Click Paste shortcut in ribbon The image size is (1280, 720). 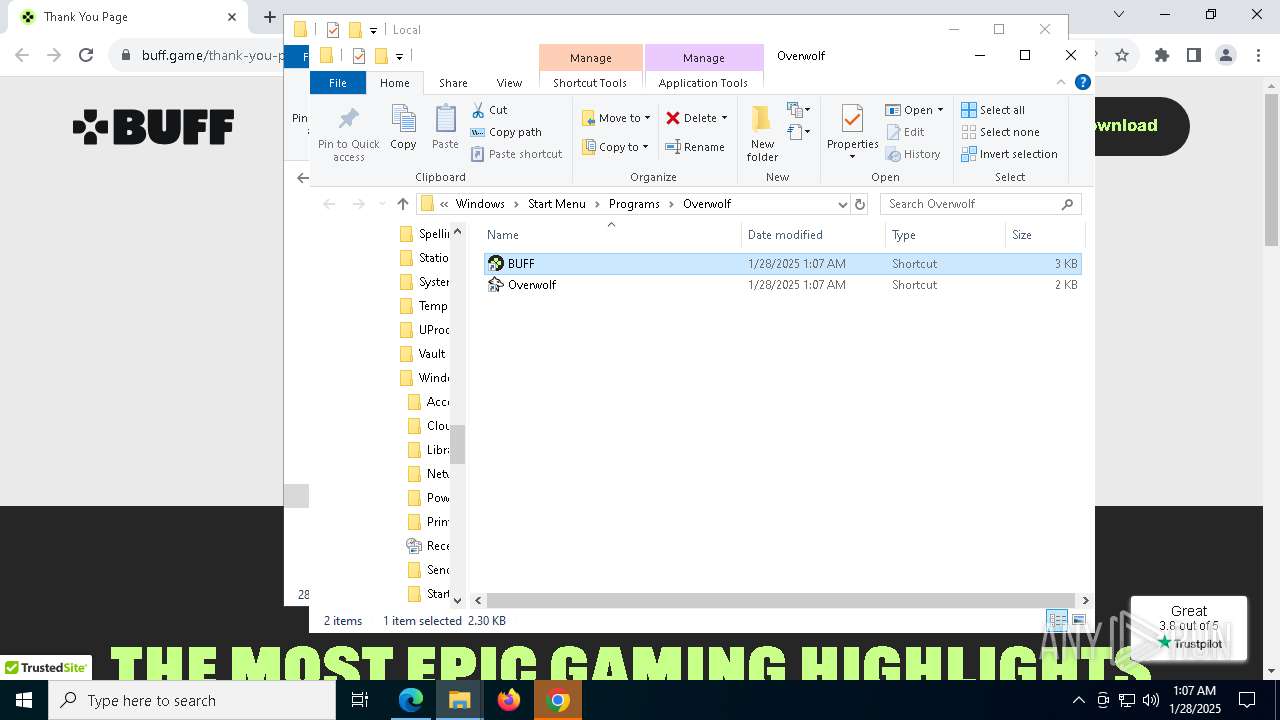click(x=516, y=154)
